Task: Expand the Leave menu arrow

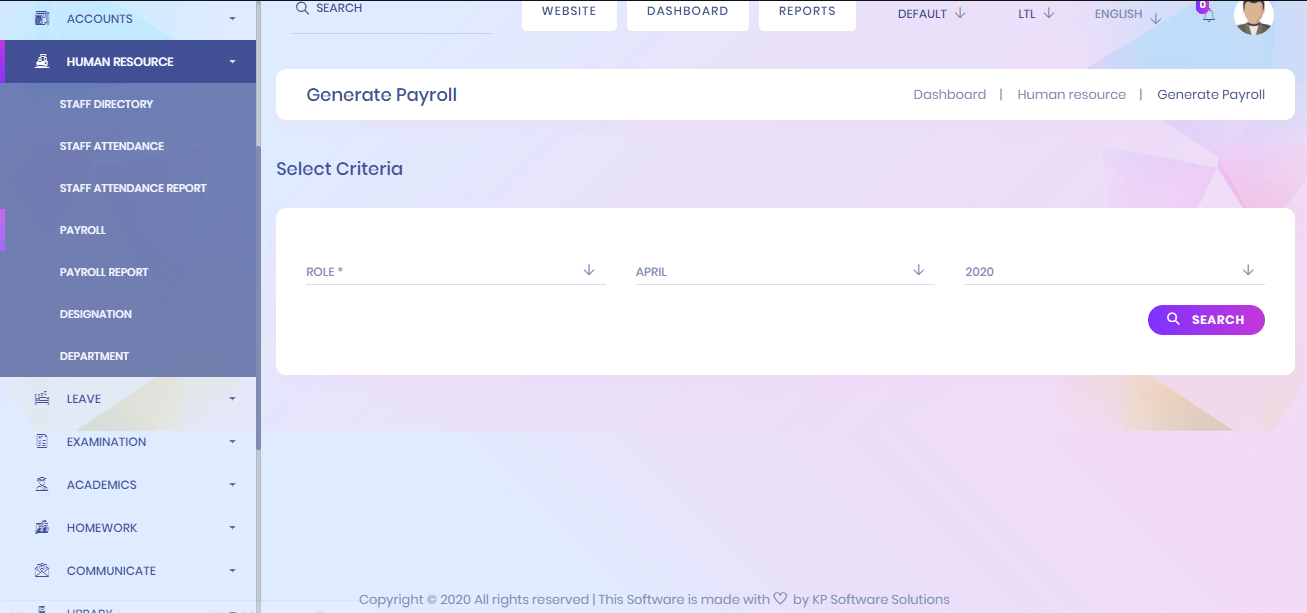Action: point(232,398)
